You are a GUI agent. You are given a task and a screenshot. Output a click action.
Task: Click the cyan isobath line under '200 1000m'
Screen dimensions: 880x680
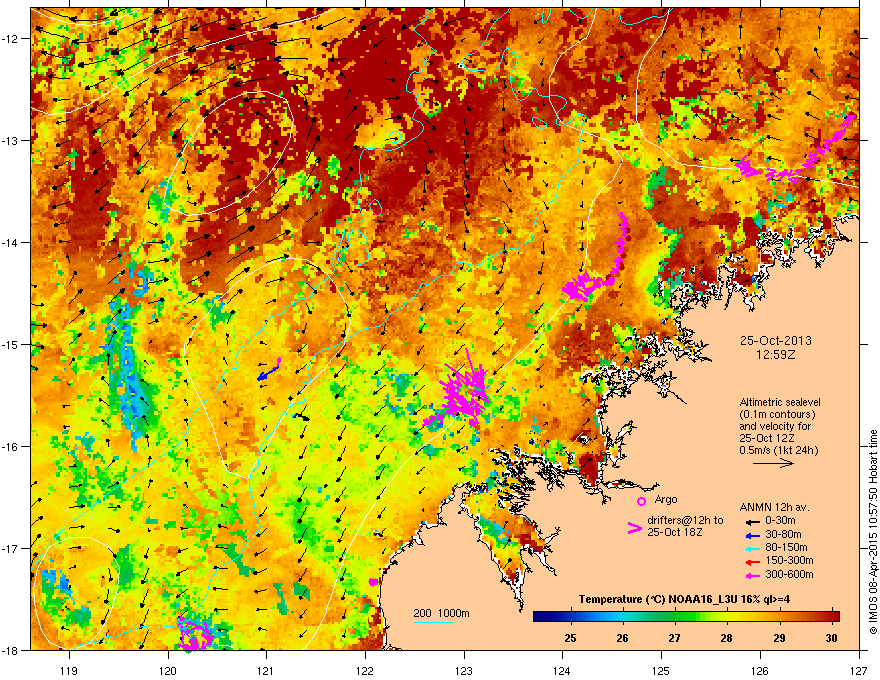click(x=433, y=622)
